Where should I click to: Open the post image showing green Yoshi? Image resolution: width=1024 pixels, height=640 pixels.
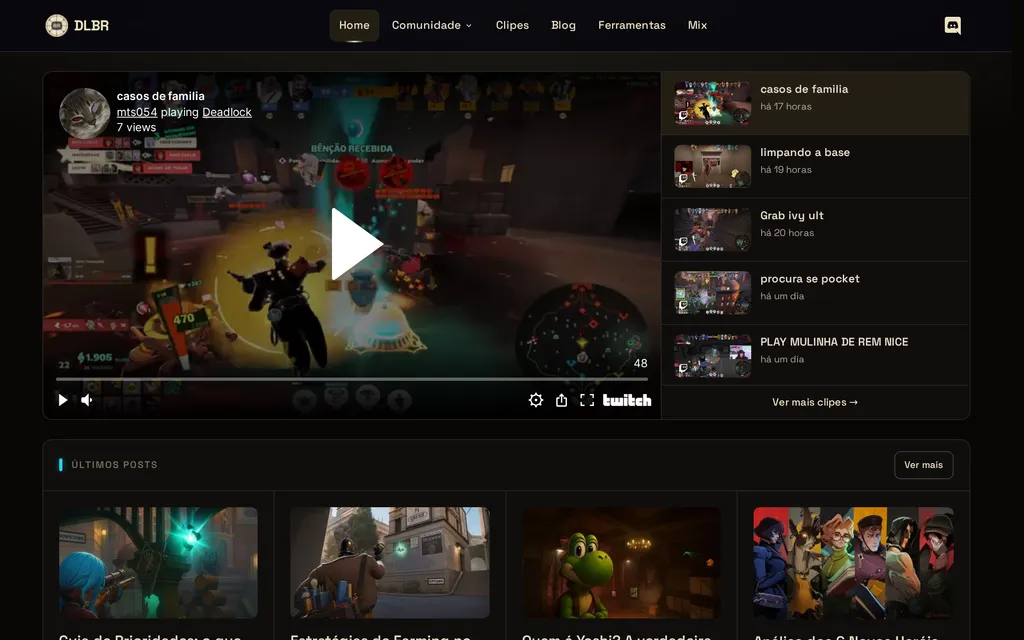pyautogui.click(x=621, y=563)
